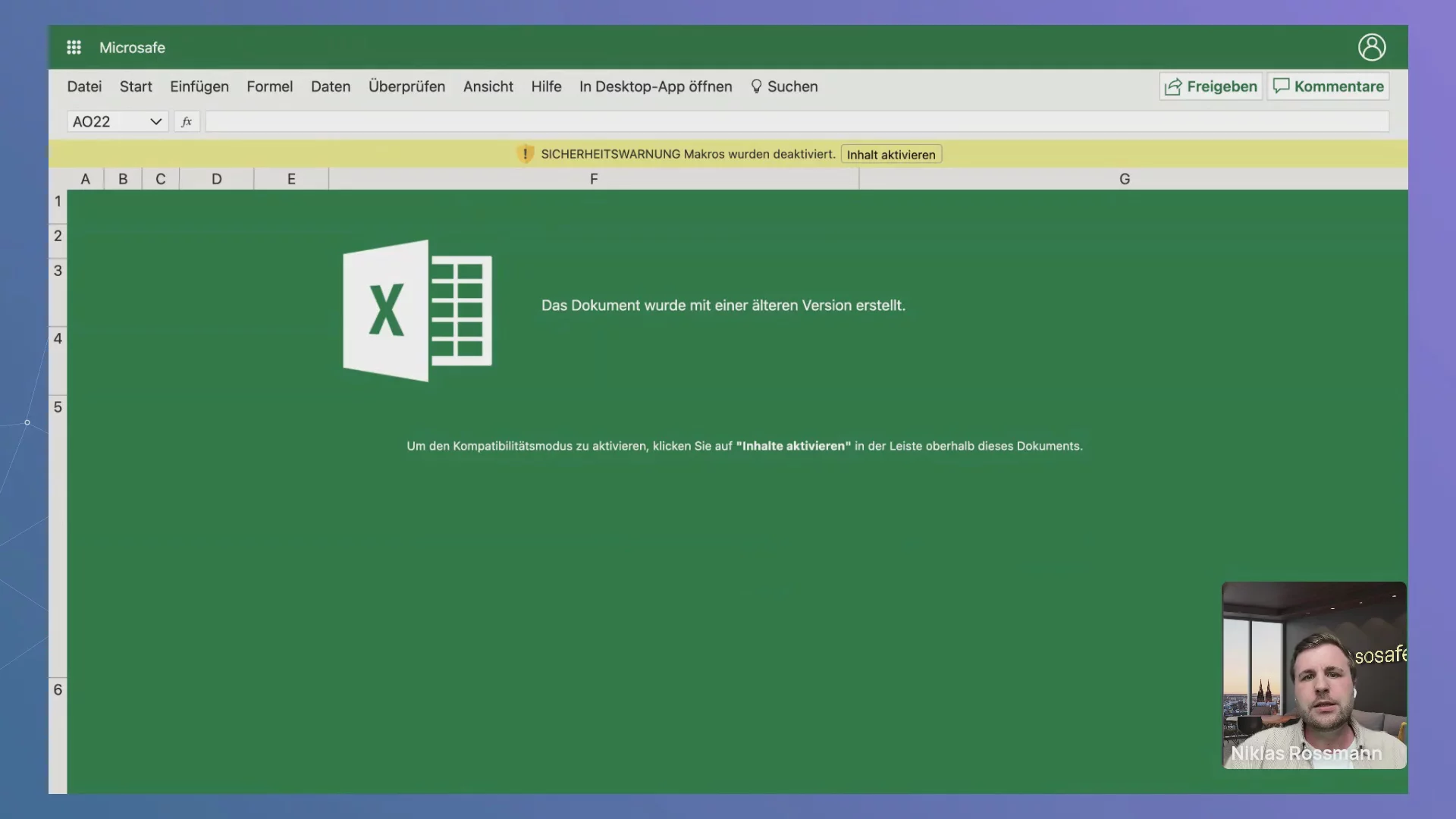Click the AO22 name box field
Screen dimensions: 1456x819
(118, 121)
